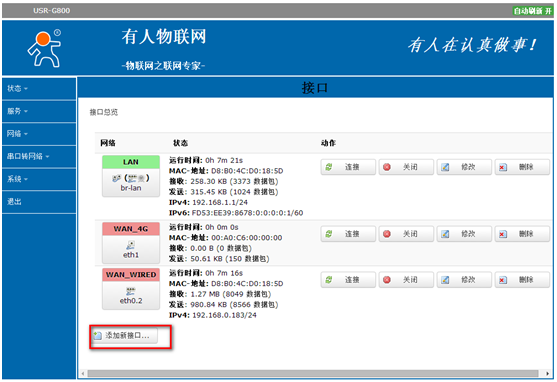Click the MAC address 00:A0:C6:00:00:00
This screenshot has width=557, height=382.
tap(247, 238)
